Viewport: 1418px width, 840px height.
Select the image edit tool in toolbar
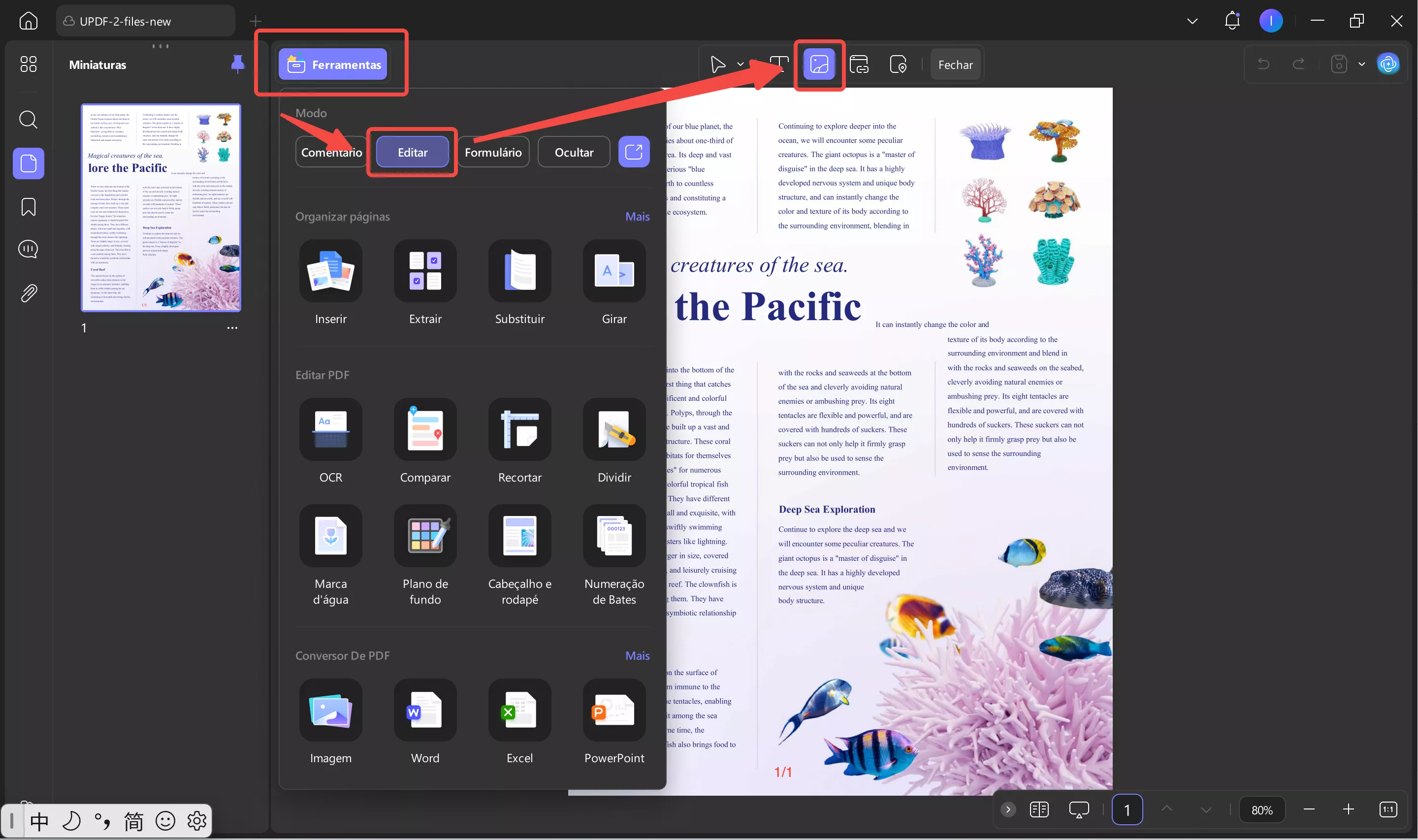(819, 65)
